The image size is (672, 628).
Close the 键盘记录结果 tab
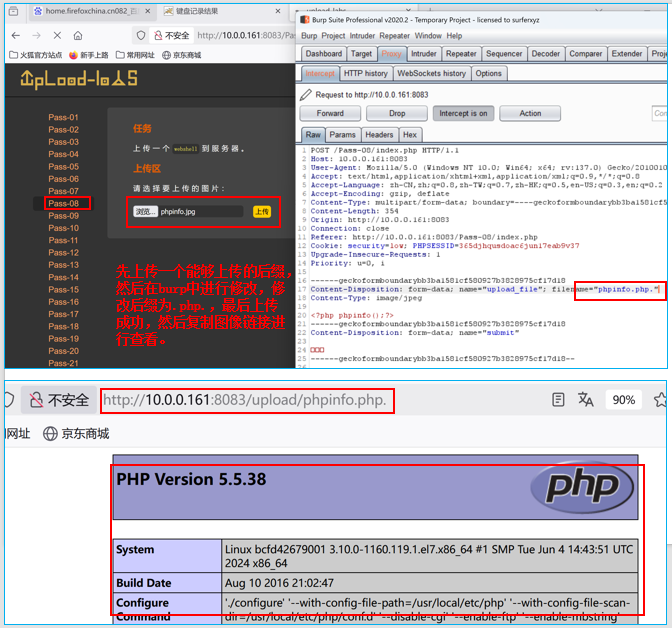[x=278, y=11]
